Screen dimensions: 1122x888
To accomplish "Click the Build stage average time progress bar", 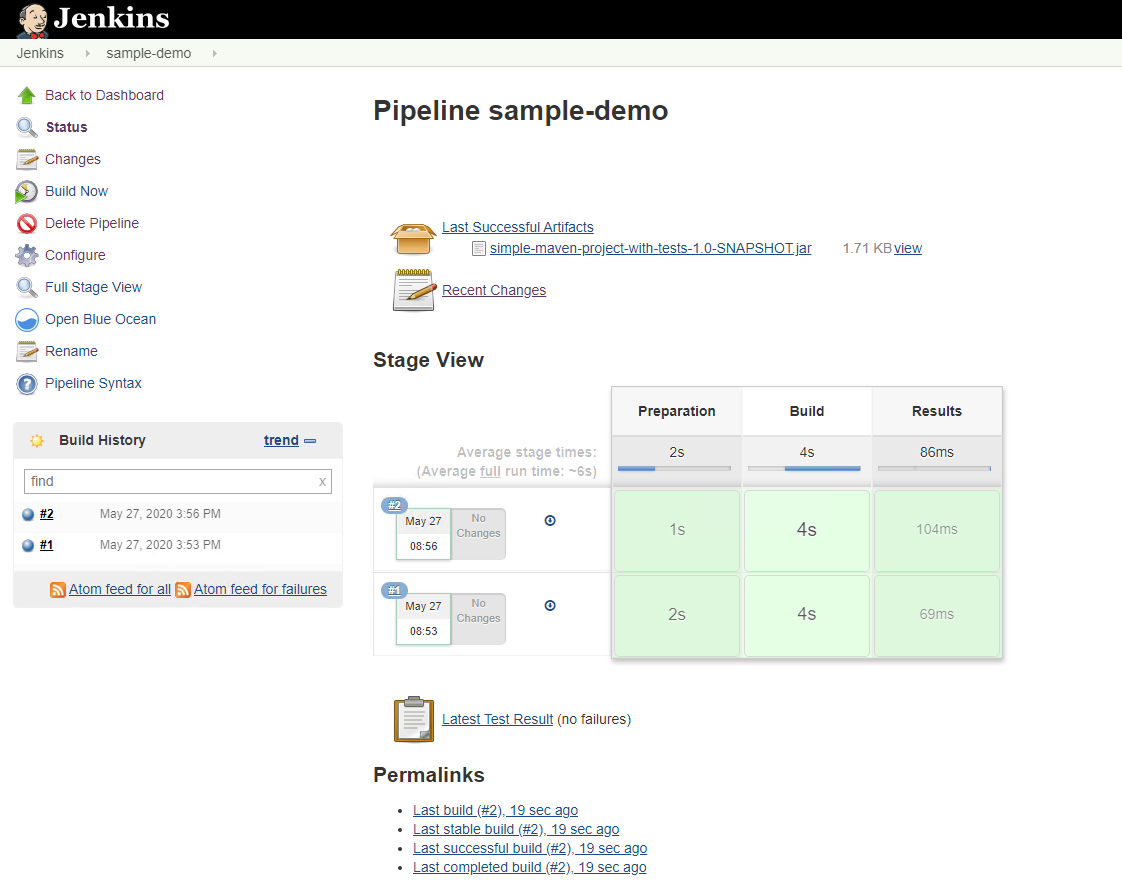I will 804,469.
